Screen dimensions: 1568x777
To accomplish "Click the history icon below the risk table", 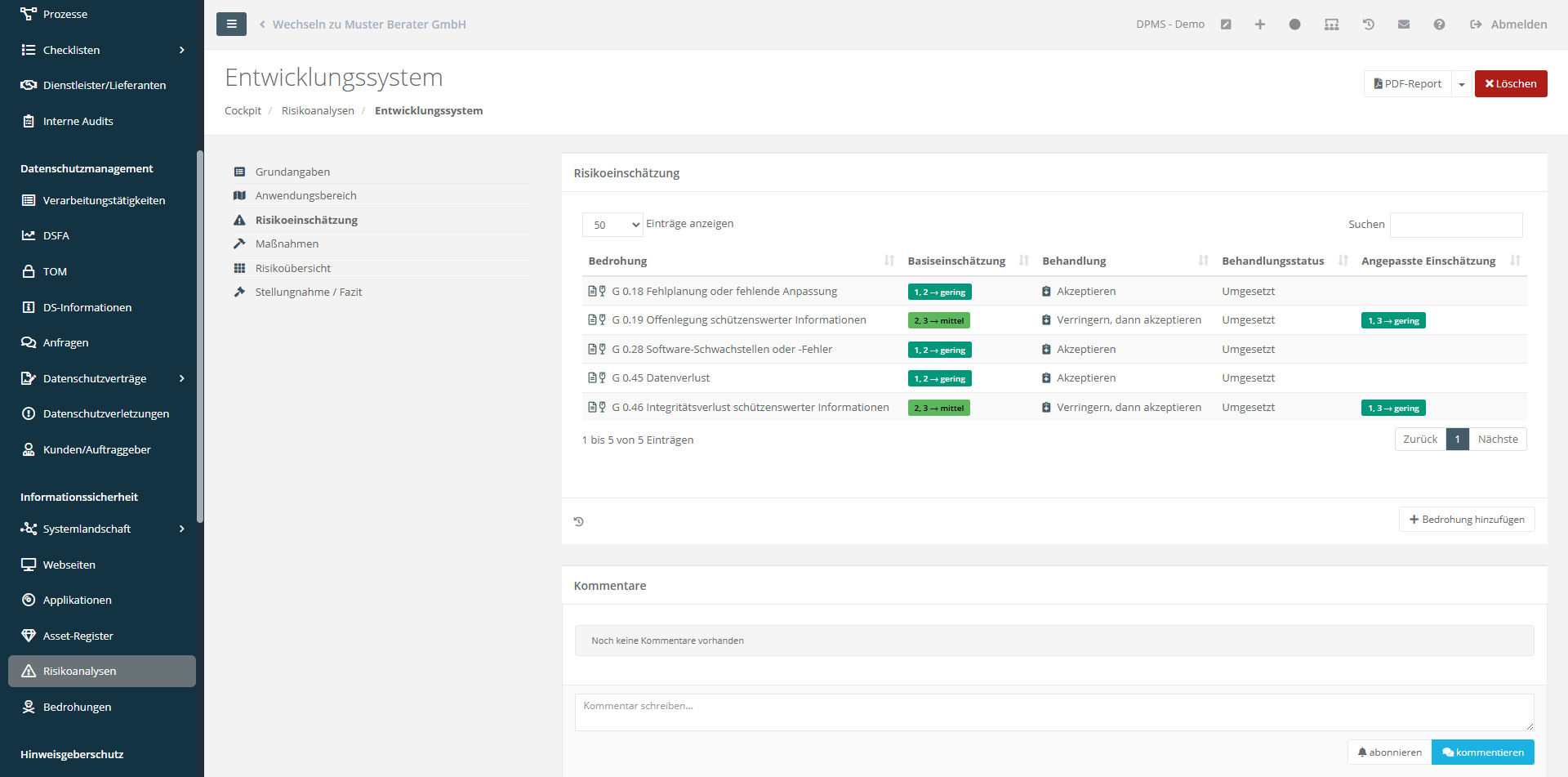I will pos(579,521).
